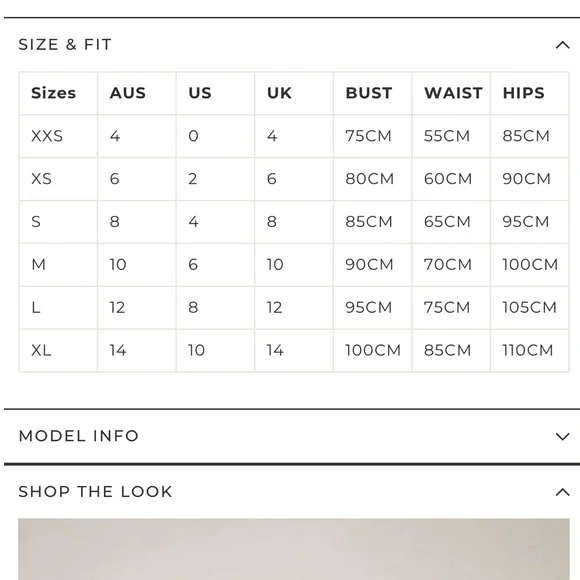Select the L size row label
580x580 pixels.
[x=36, y=308]
